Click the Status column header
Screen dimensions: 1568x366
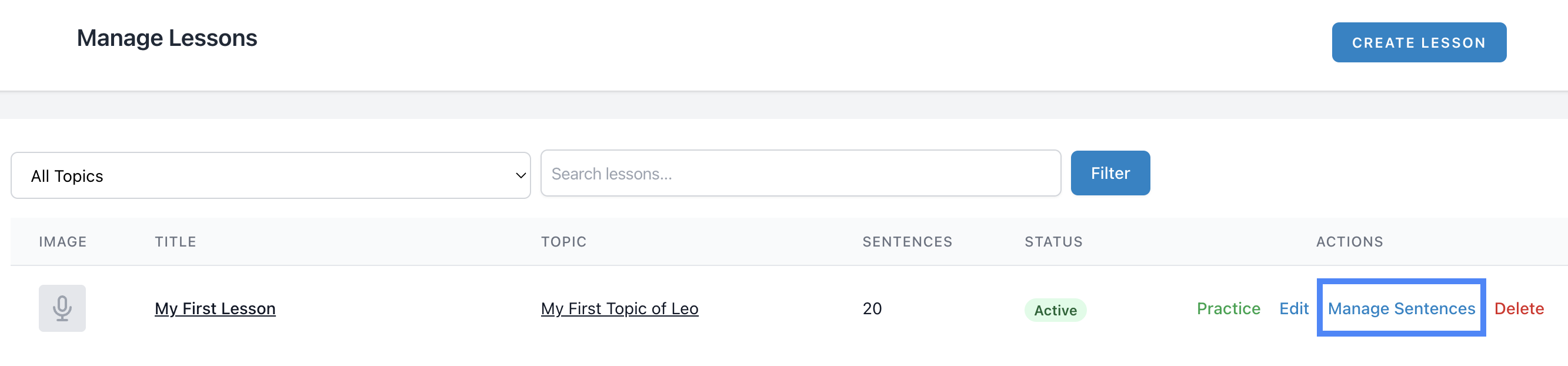pos(1053,242)
